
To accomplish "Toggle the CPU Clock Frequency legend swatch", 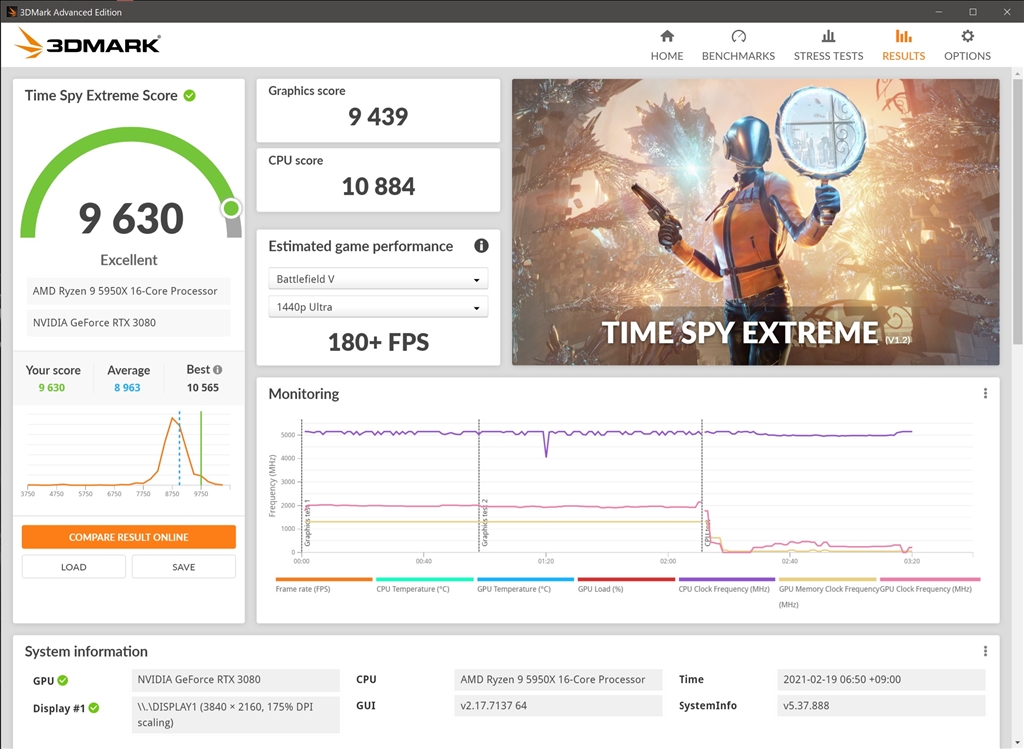I will coord(727,579).
